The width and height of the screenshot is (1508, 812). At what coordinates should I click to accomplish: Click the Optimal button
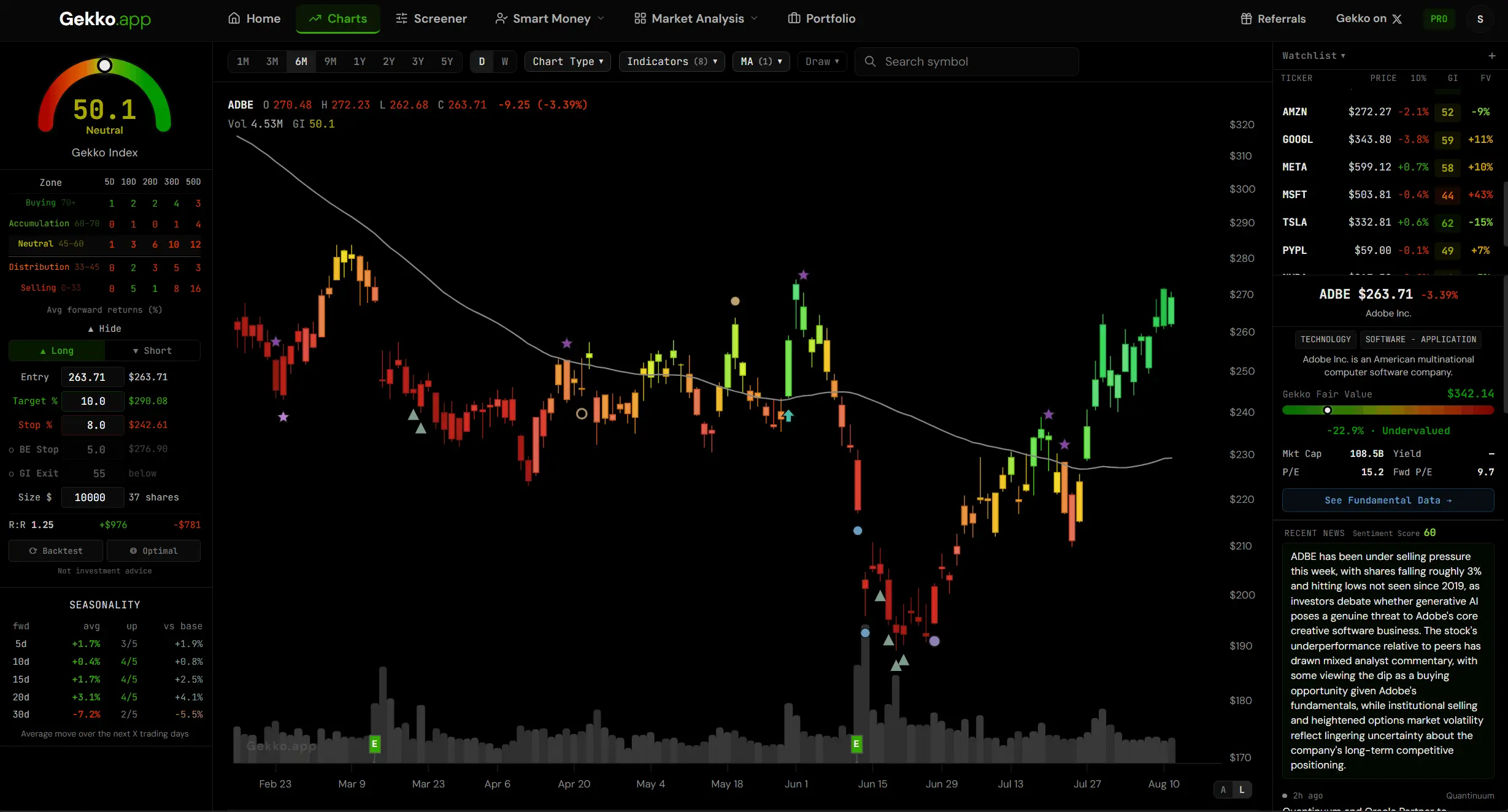coord(153,551)
